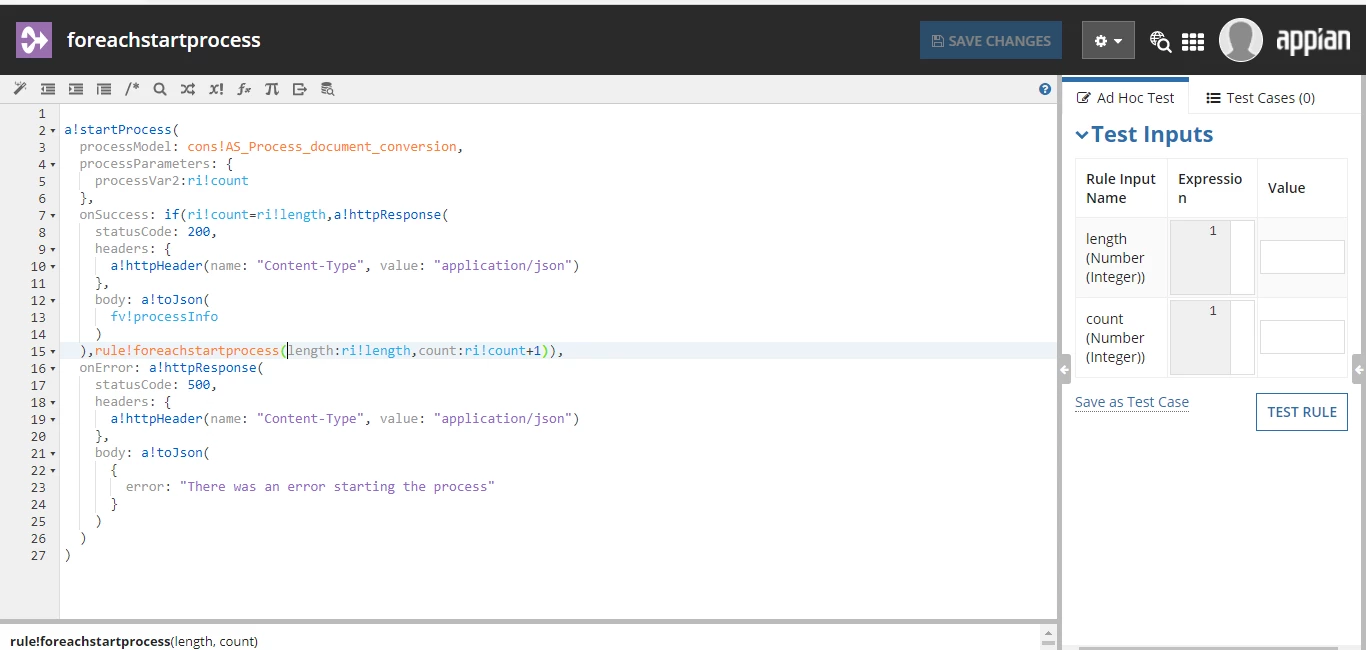Click statusCode: 500 on line 17
This screenshot has width=1366, height=650.
point(156,385)
